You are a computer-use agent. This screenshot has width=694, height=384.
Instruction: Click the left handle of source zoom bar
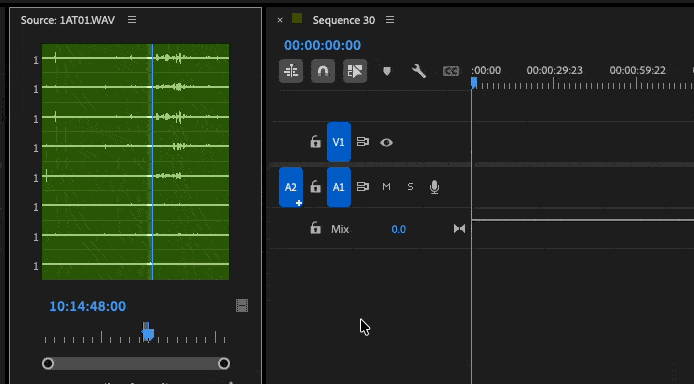point(48,364)
